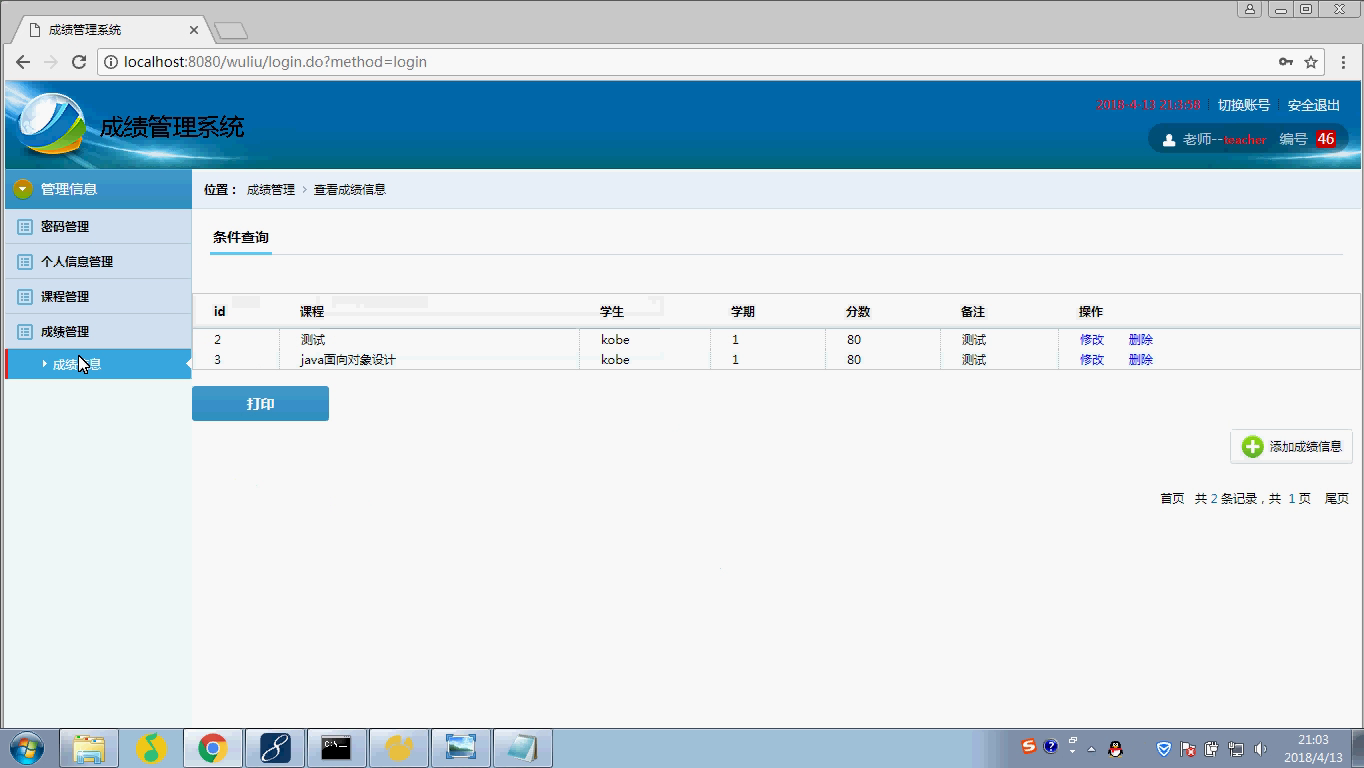Open File Explorer from taskbar
The height and width of the screenshot is (768, 1364).
pyautogui.click(x=89, y=748)
